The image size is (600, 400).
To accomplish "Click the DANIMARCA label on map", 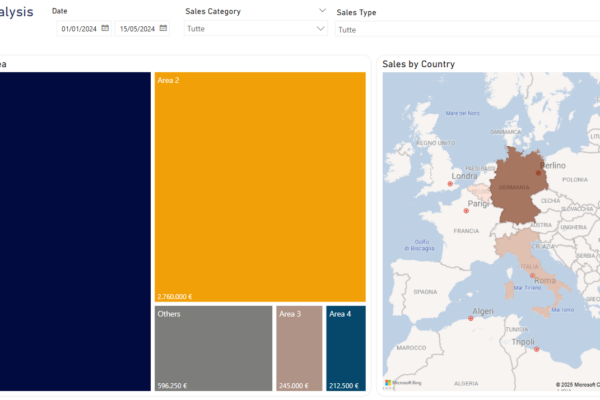I will (x=505, y=132).
